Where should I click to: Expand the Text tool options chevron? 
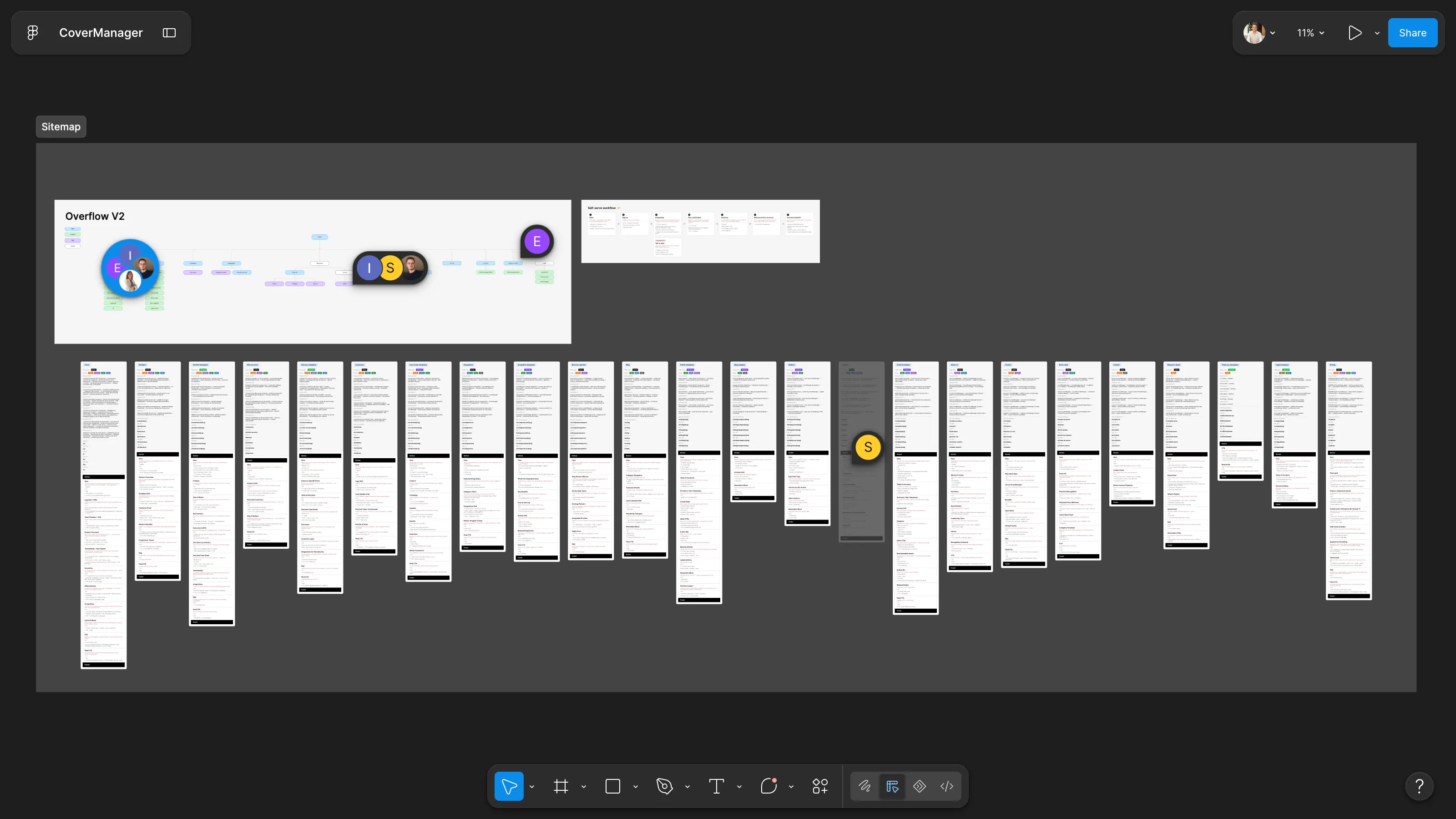pyautogui.click(x=739, y=787)
